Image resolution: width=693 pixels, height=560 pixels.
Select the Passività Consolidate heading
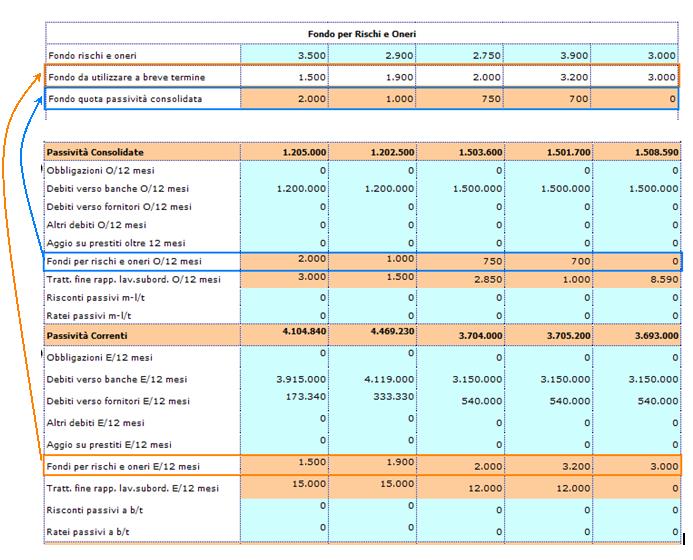tap(95, 152)
